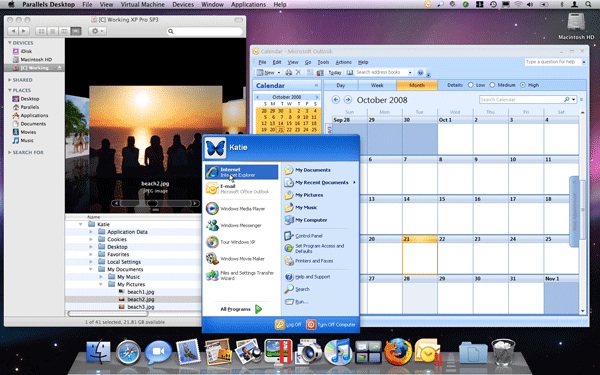Open iChat in the Dock

pyautogui.click(x=158, y=352)
